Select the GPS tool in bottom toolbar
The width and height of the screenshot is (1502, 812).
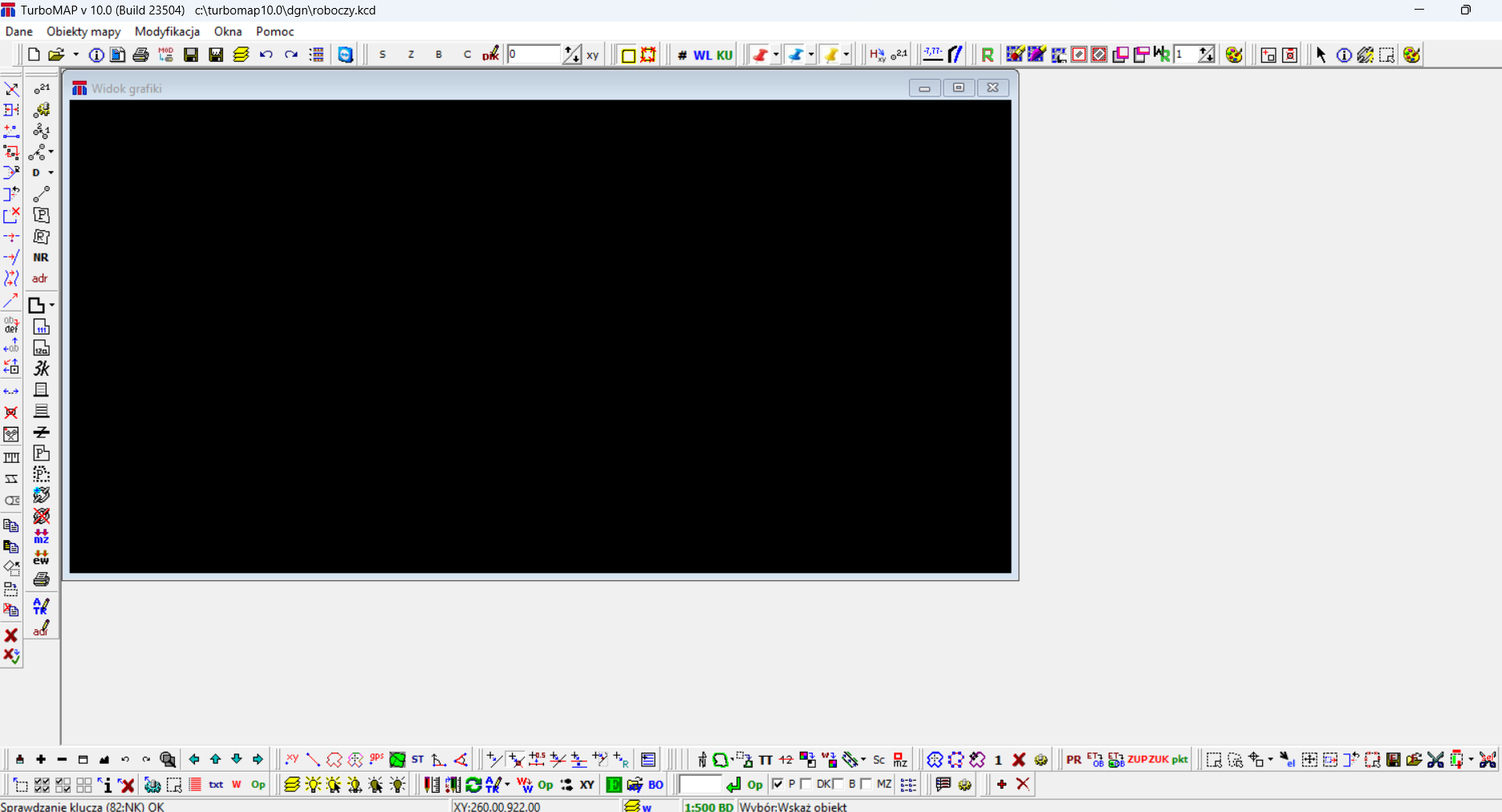[375, 757]
